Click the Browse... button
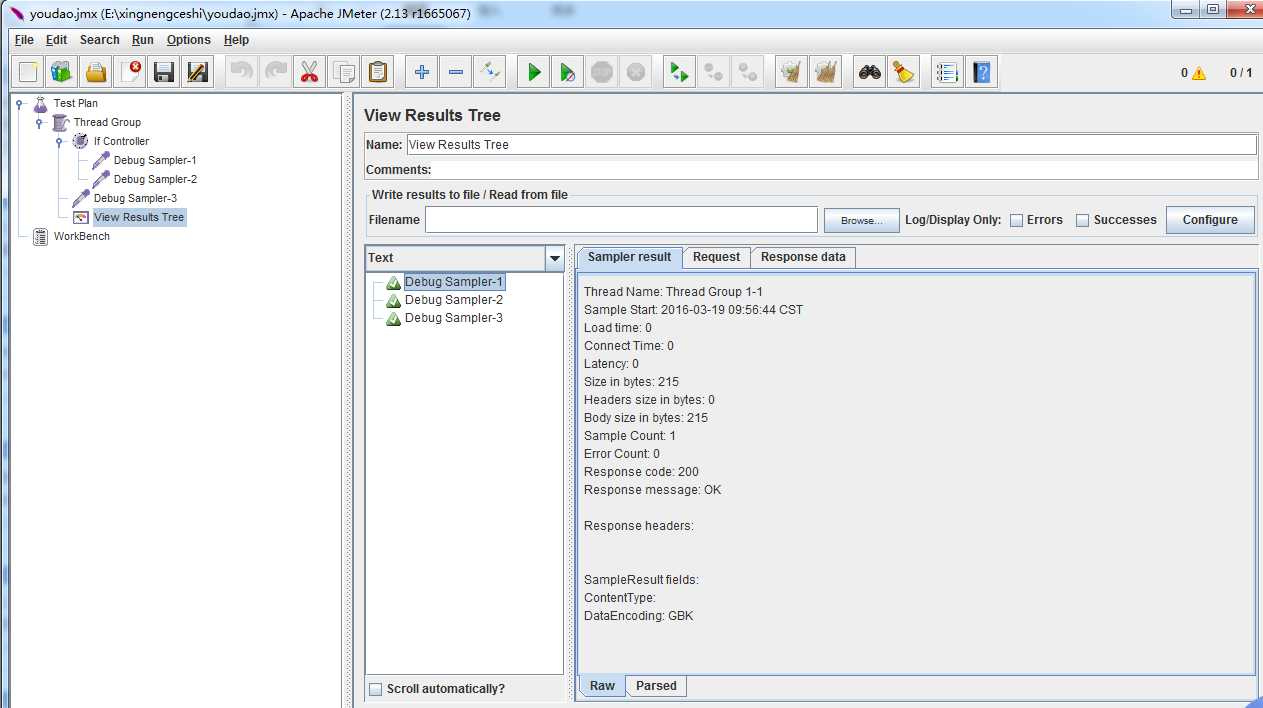Image resolution: width=1263 pixels, height=708 pixels. click(x=861, y=220)
